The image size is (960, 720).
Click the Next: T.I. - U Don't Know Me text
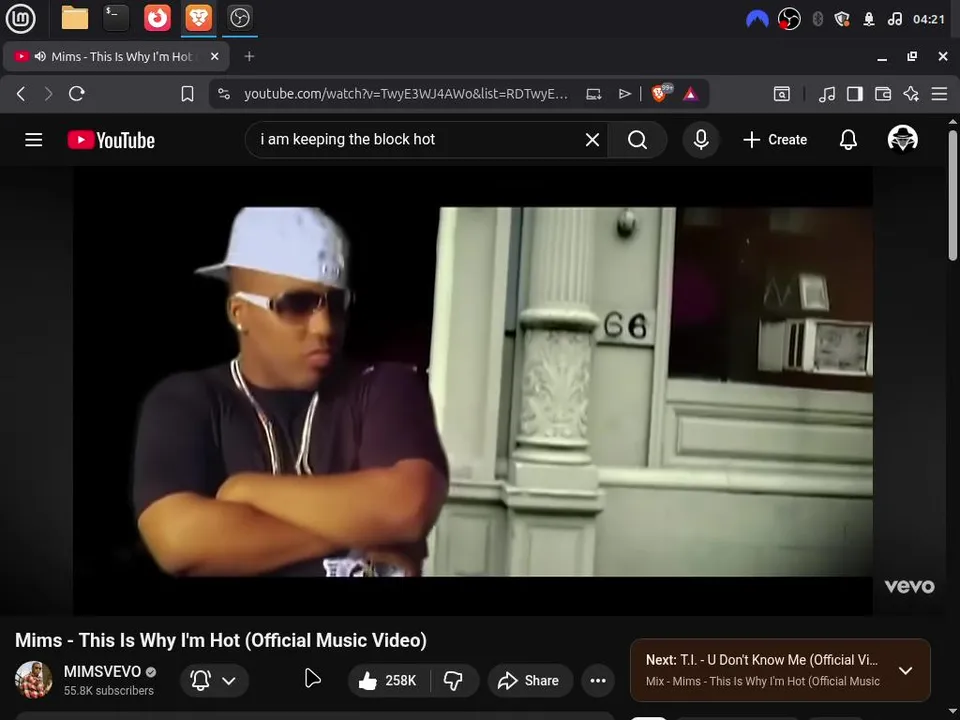762,660
